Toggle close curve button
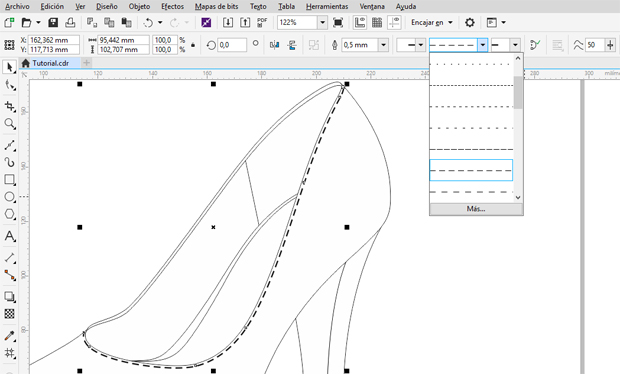Screen dimensions: 620x374 (535, 45)
